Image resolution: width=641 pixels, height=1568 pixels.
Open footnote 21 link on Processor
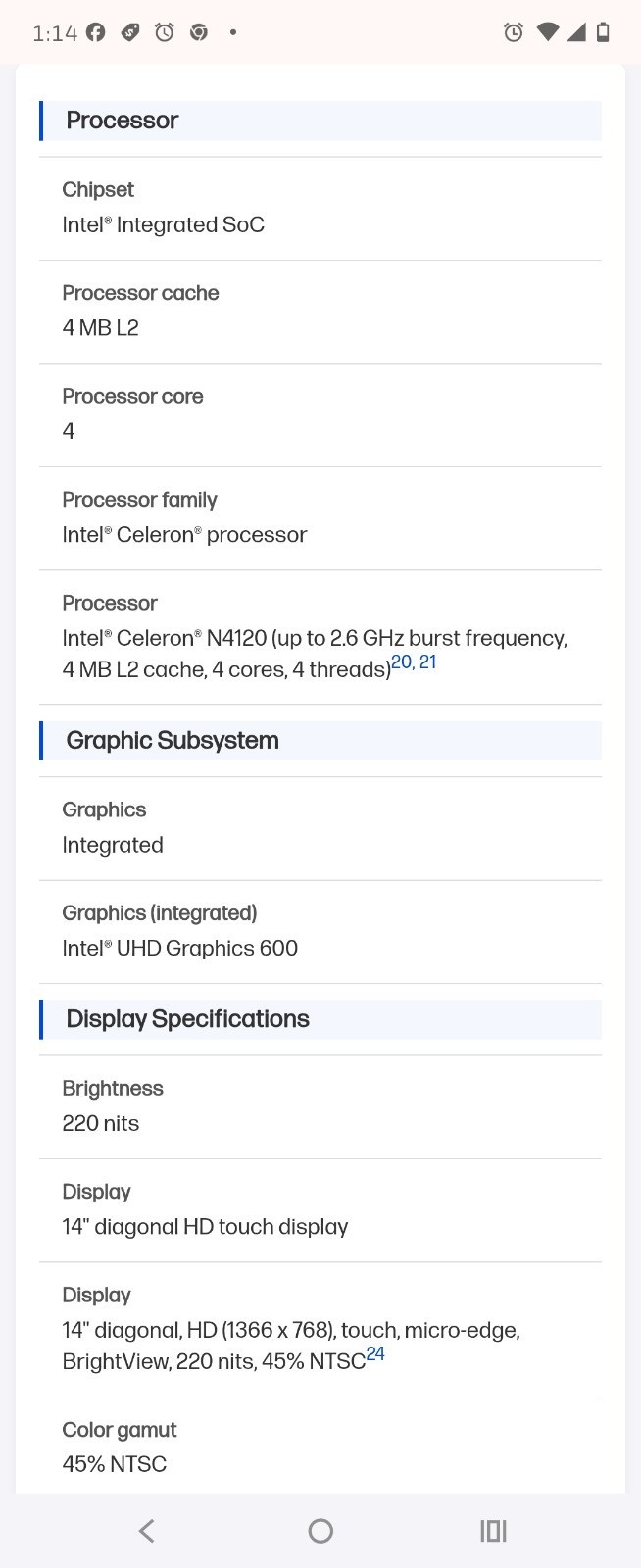tap(427, 662)
